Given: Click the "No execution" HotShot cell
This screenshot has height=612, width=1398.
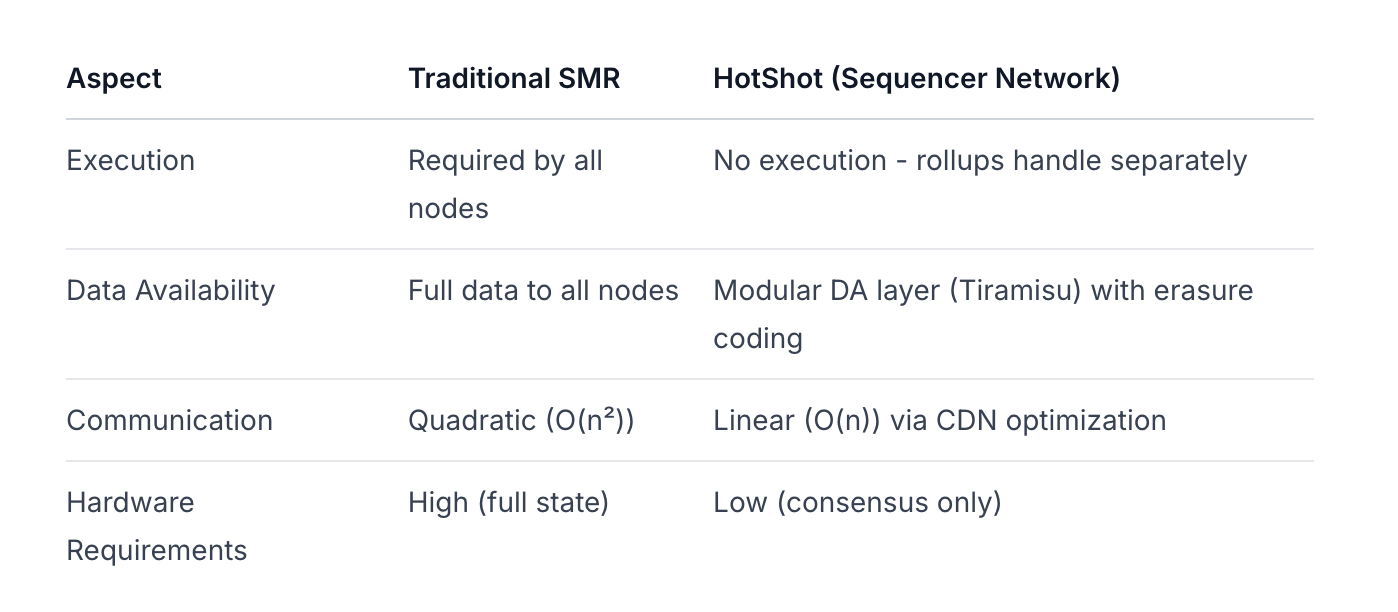Looking at the screenshot, I should click(x=980, y=161).
